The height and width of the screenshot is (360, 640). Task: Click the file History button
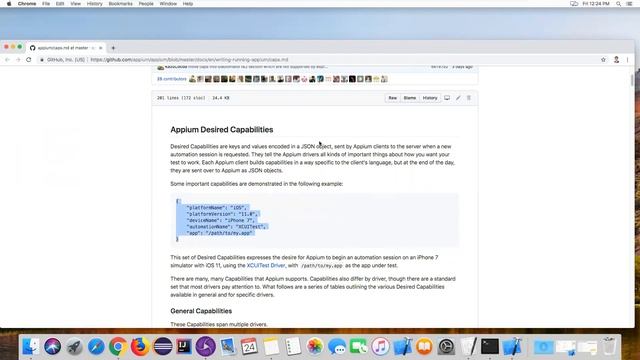(430, 98)
